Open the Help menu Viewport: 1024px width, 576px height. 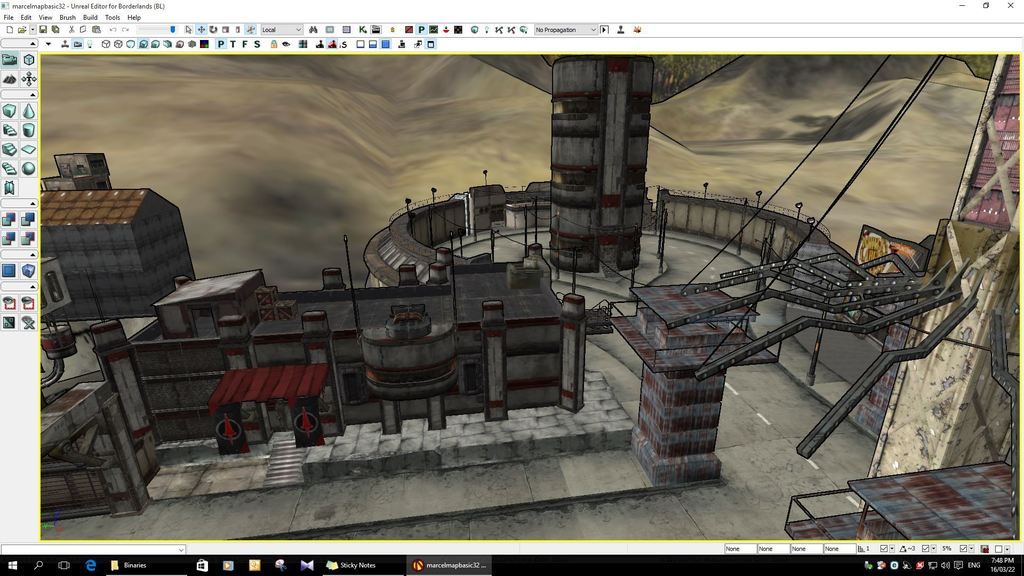pyautogui.click(x=134, y=18)
